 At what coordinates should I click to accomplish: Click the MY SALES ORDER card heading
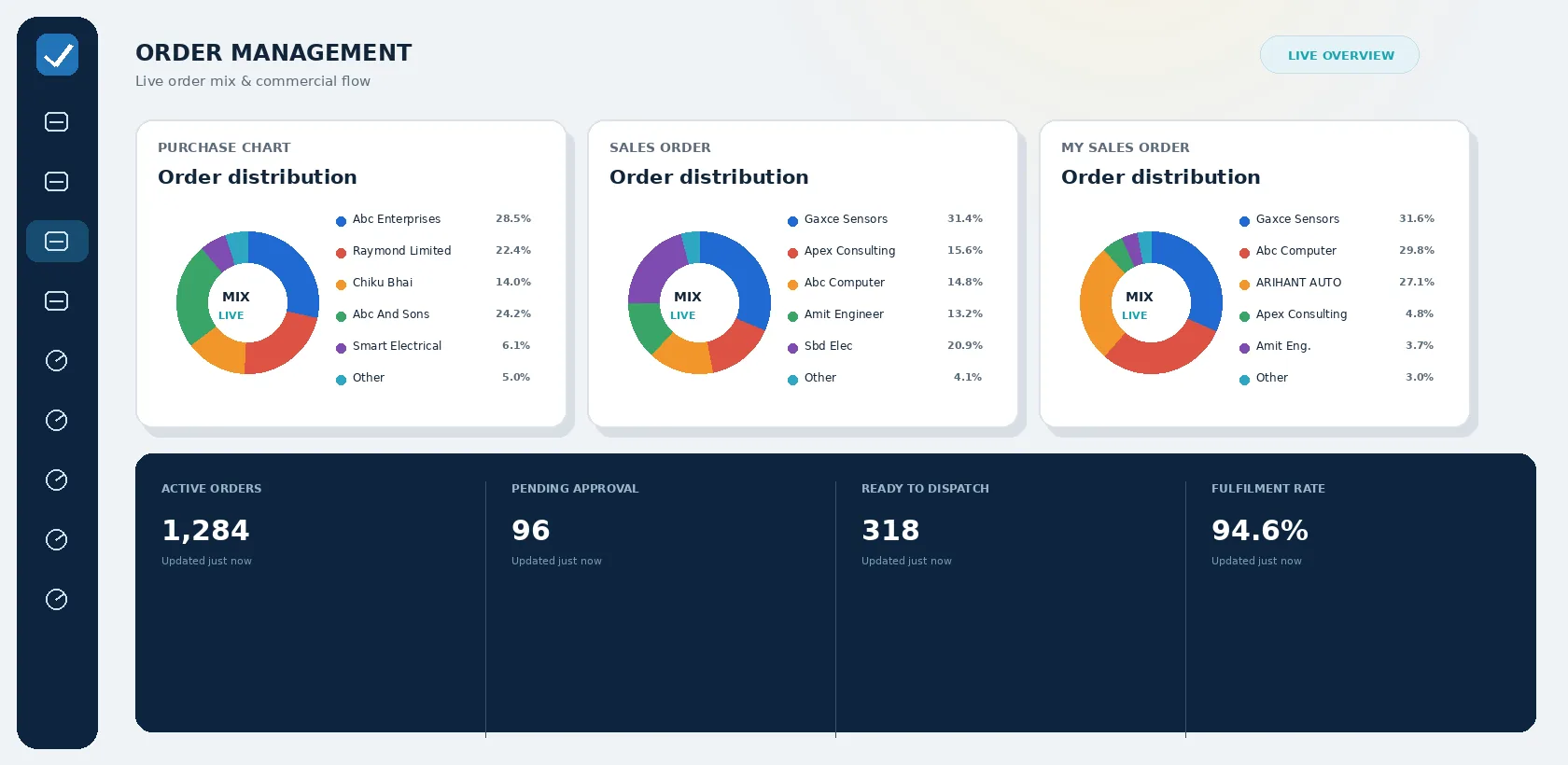pos(1125,147)
